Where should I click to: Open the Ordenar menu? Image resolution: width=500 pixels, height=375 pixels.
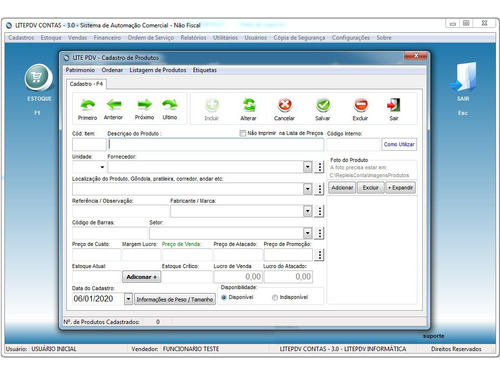112,70
